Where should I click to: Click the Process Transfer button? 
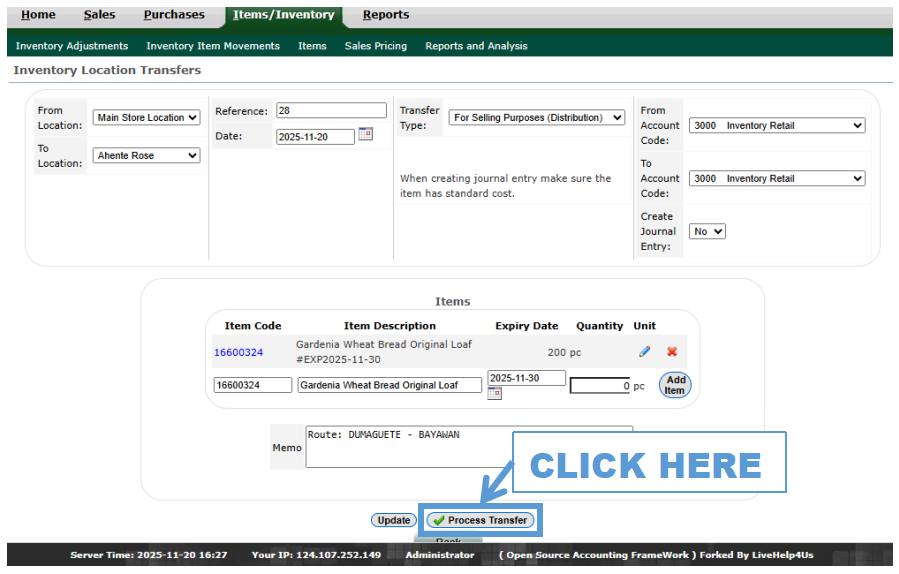(480, 520)
